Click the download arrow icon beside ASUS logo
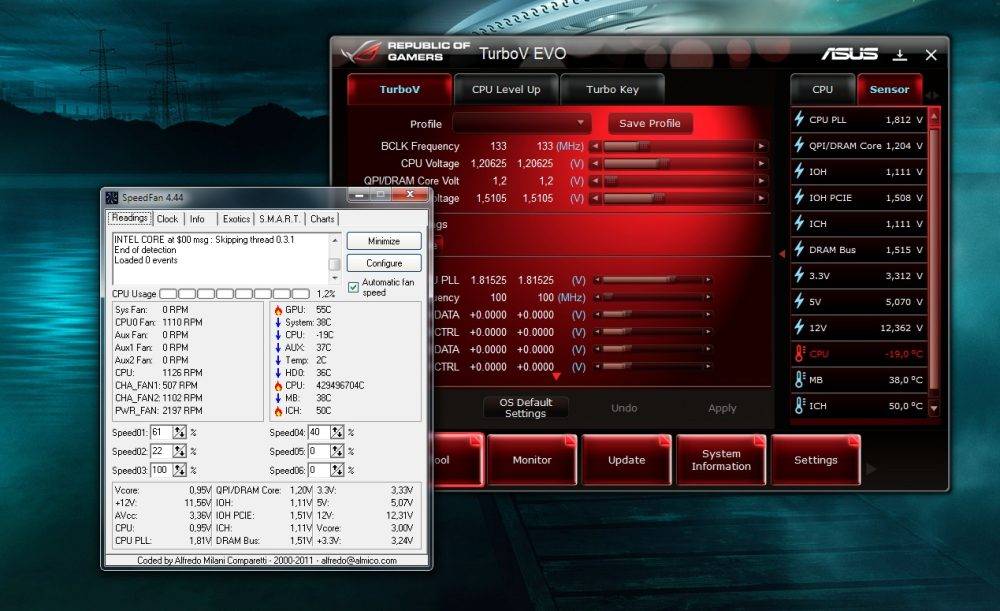This screenshot has width=1000, height=611. 900,55
